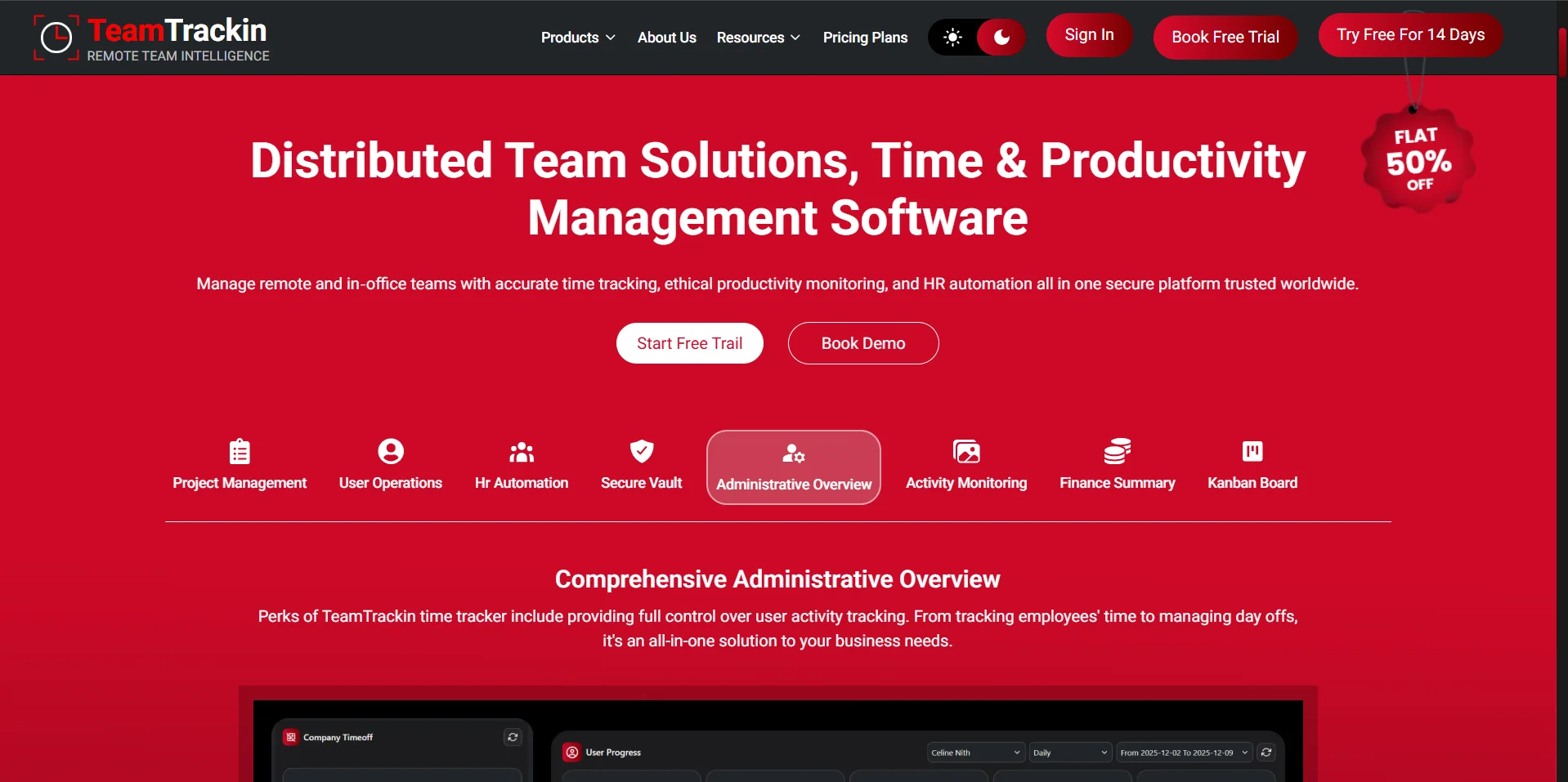Open the About Us menu item

tap(666, 38)
